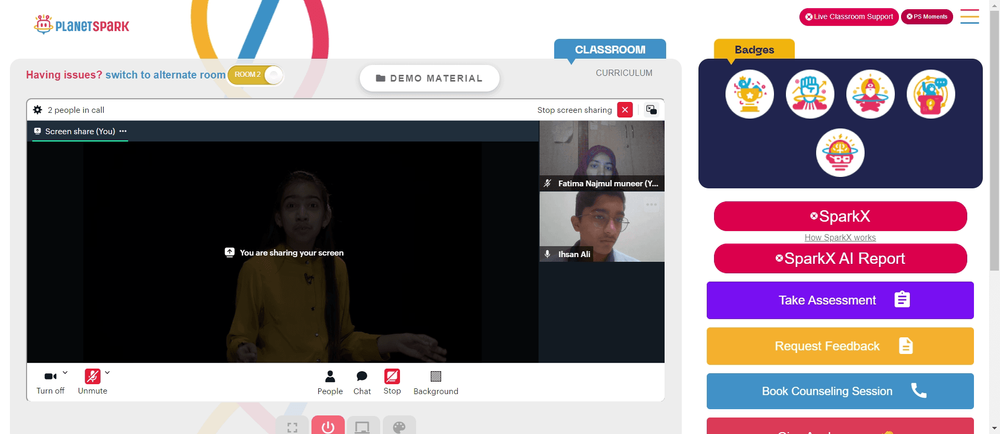Select Ihsan Ali video tile
Screen dimensions: 1000x434
tap(601, 227)
